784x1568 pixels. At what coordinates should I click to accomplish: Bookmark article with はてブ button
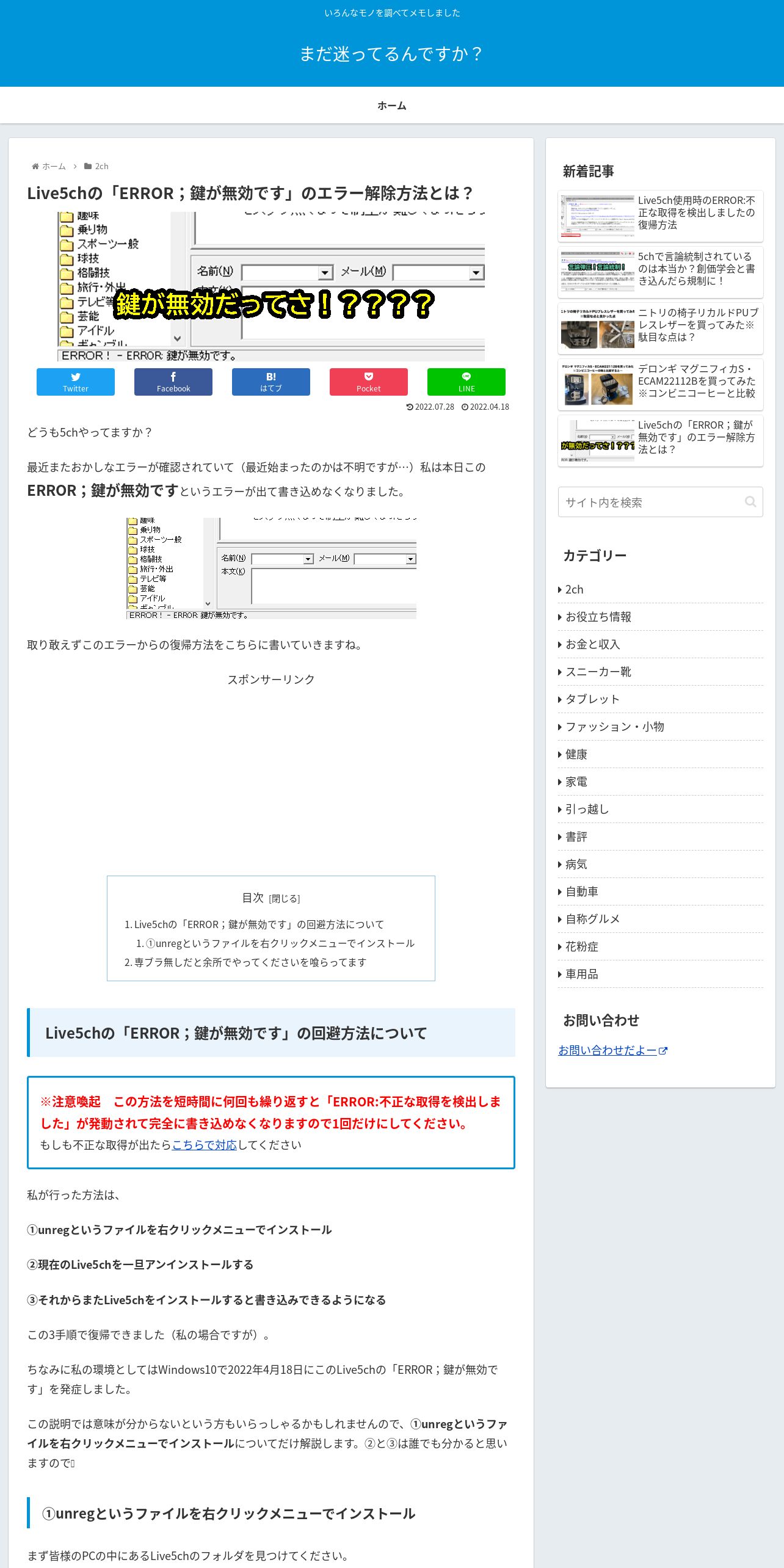[271, 382]
